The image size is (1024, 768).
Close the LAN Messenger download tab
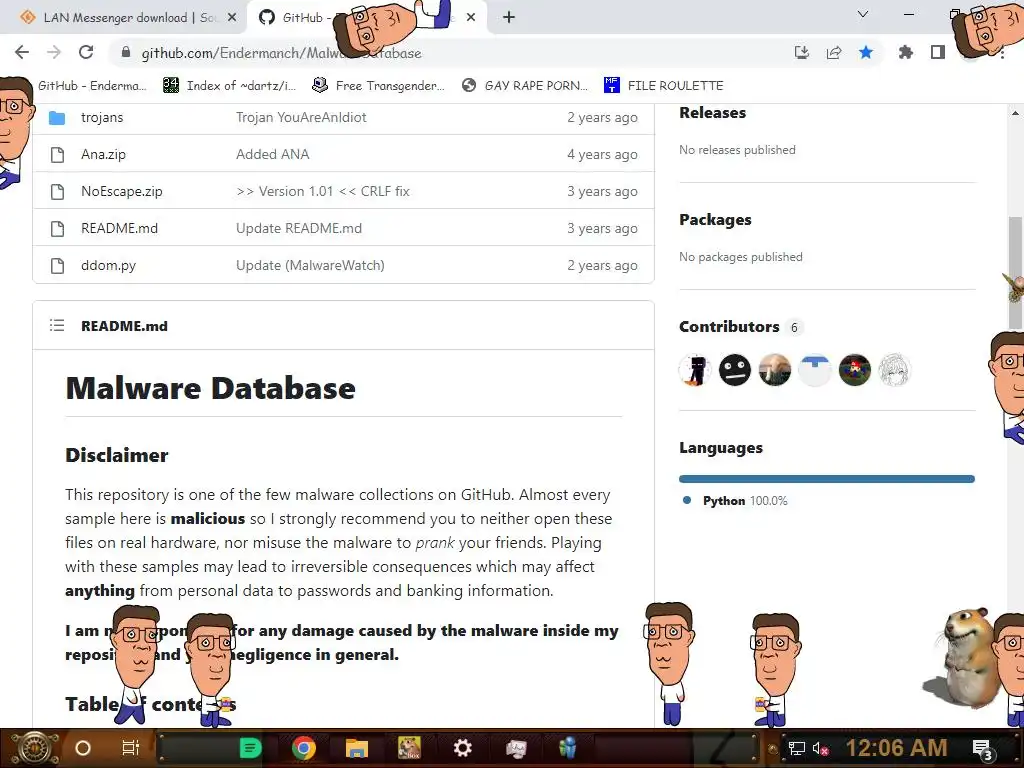click(232, 18)
